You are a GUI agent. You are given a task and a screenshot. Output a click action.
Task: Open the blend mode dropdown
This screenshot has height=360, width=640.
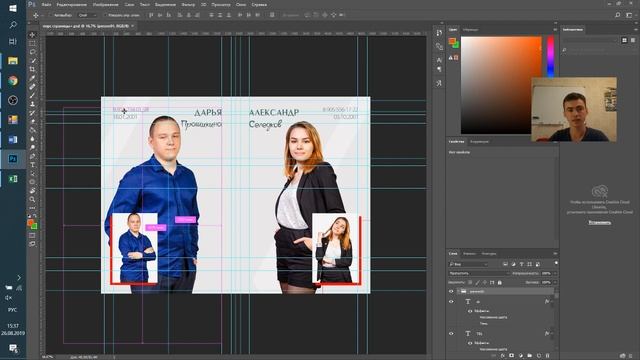[479, 273]
